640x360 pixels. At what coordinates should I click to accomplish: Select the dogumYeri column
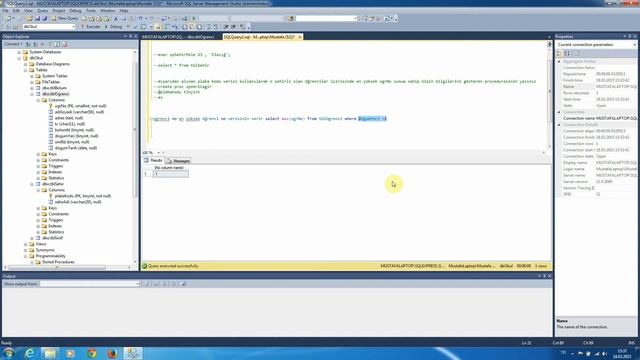coord(76,136)
